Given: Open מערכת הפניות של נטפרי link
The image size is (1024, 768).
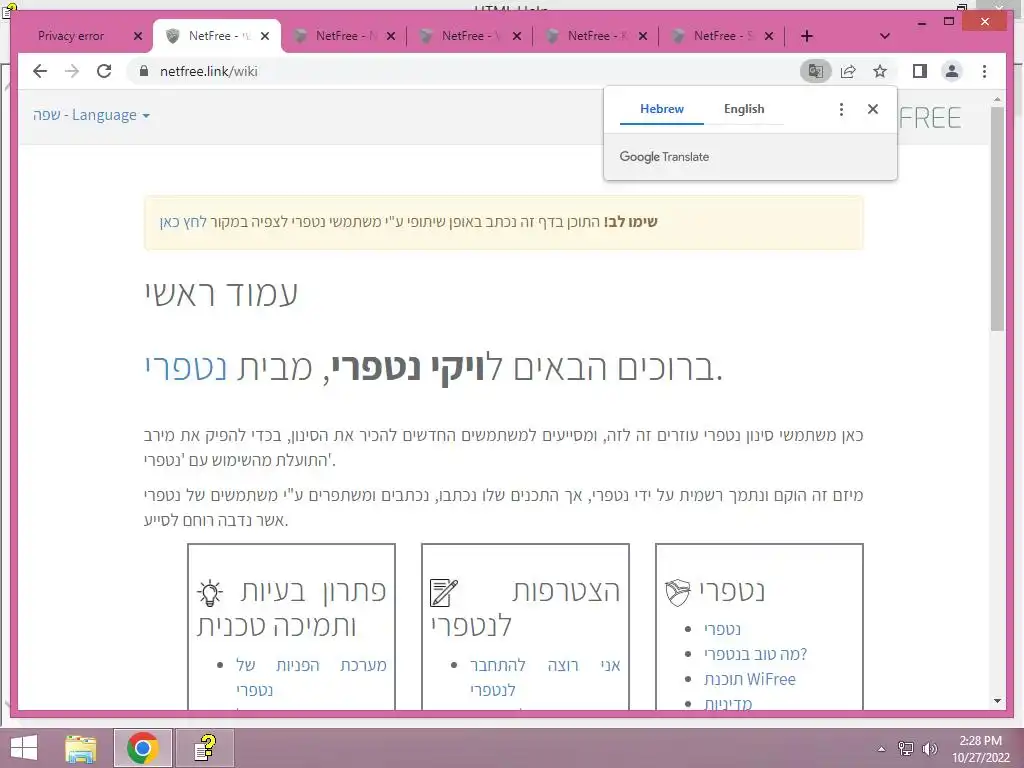Looking at the screenshot, I should pyautogui.click(x=312, y=677).
